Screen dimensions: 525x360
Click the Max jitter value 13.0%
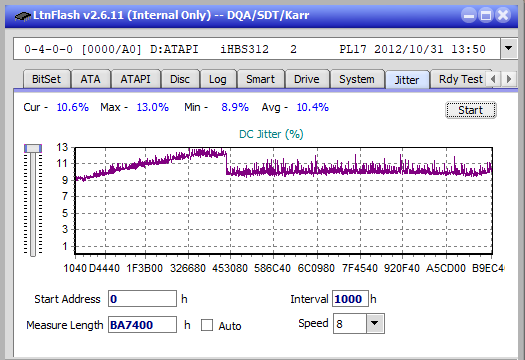point(153,107)
